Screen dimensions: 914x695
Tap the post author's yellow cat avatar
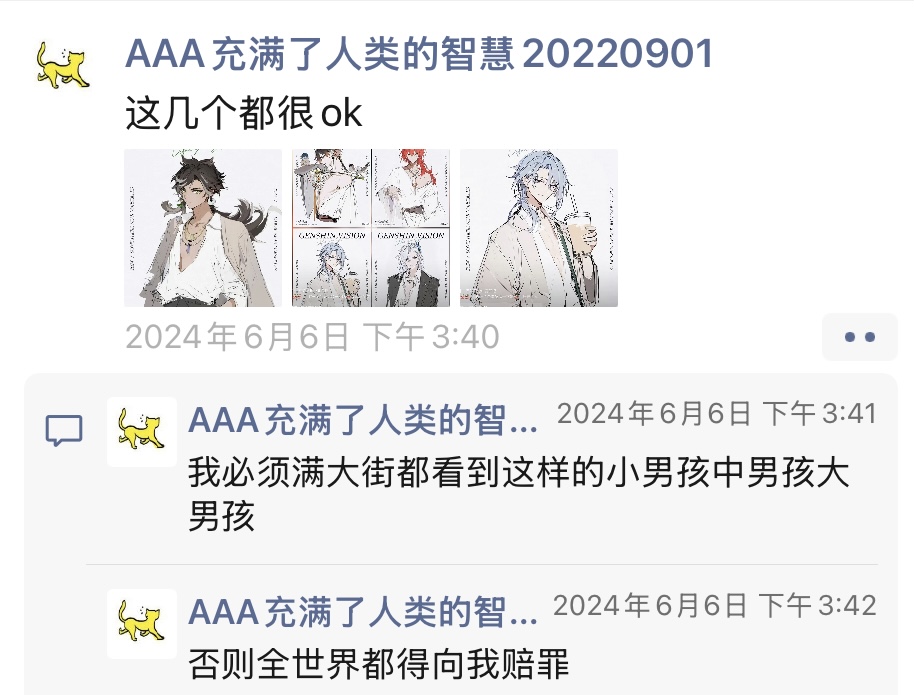pyautogui.click(x=63, y=64)
